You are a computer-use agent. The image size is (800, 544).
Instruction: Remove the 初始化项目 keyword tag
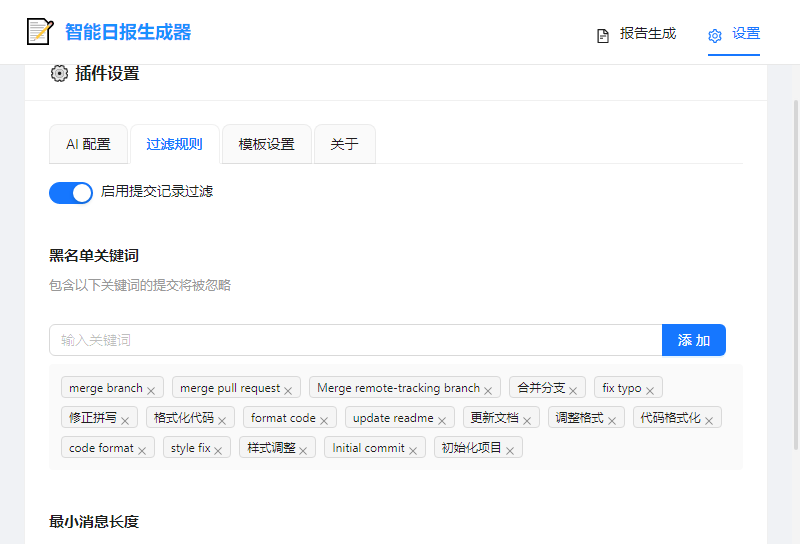(510, 450)
